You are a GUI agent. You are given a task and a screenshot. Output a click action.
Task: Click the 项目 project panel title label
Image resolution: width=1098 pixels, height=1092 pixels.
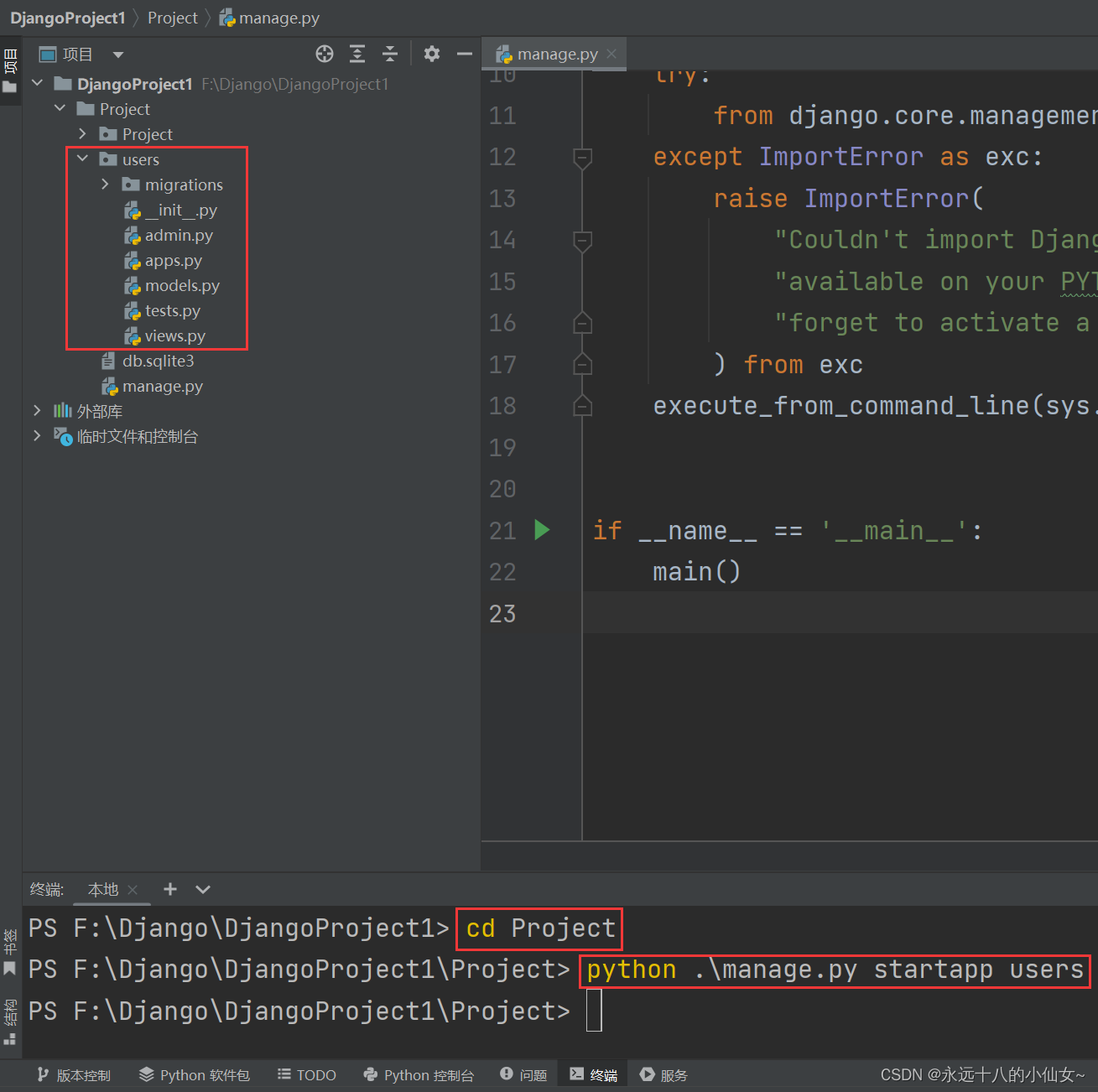coord(77,55)
